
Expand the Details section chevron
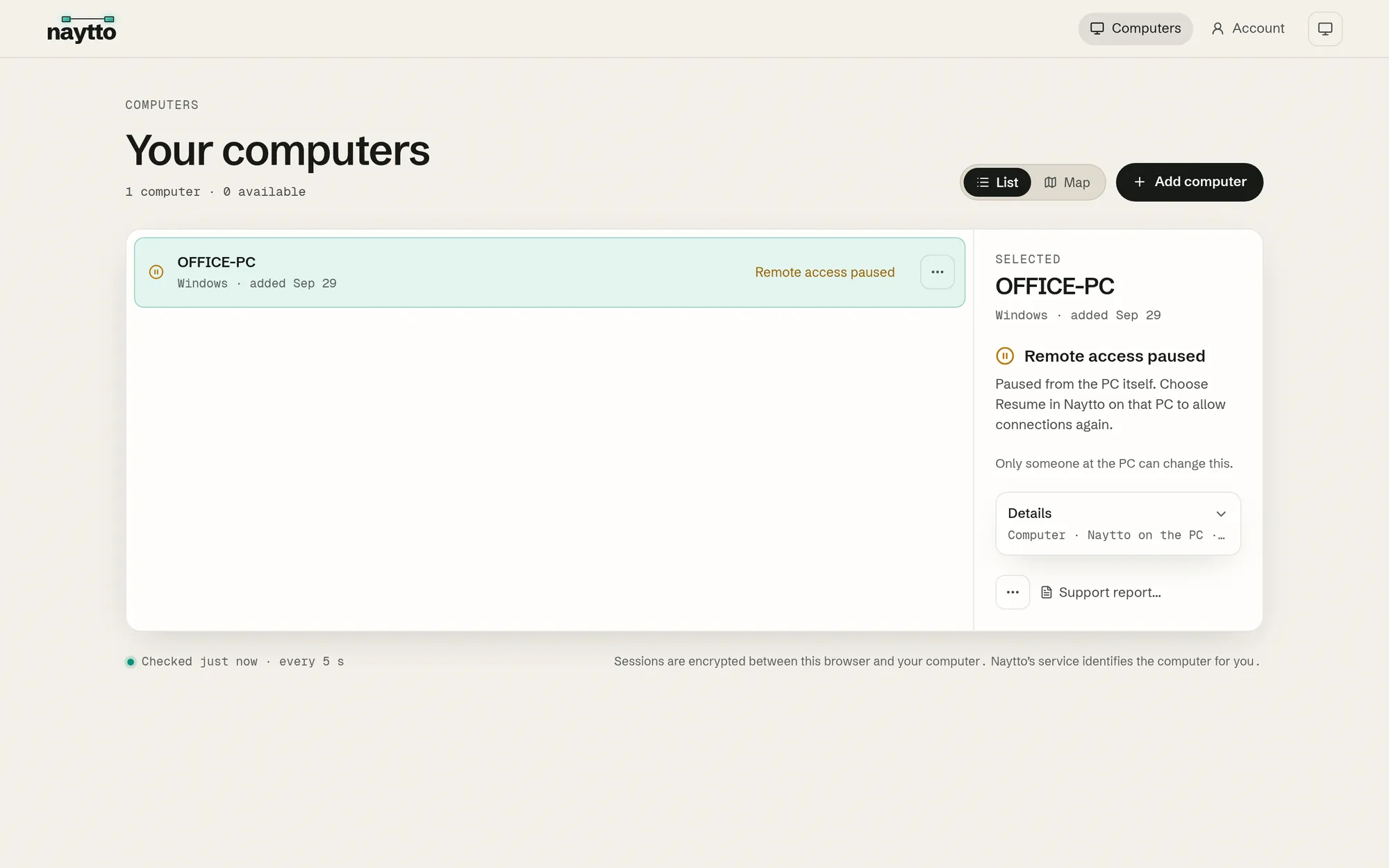[x=1221, y=514]
